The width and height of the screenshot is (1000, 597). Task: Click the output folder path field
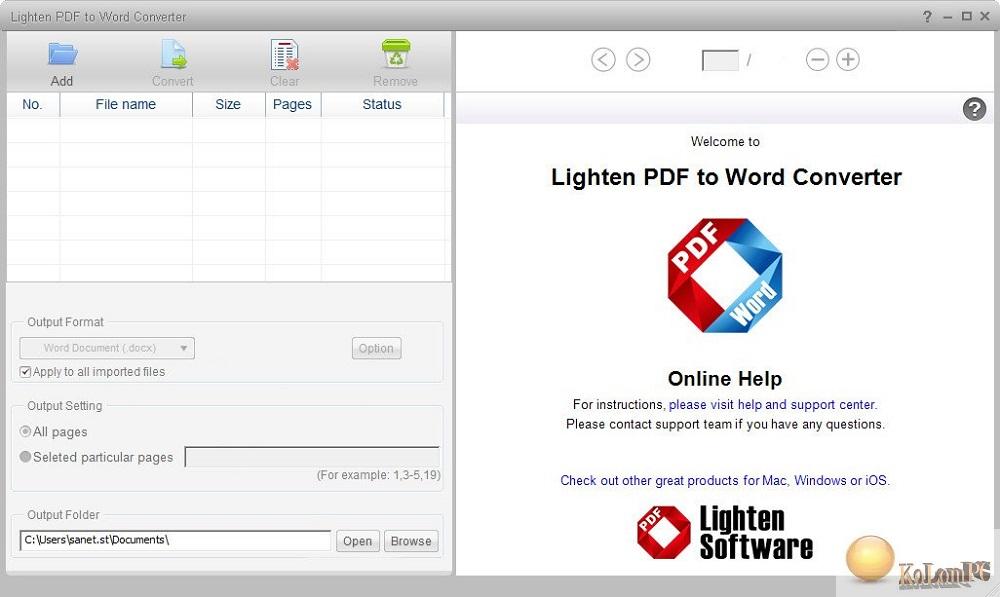(175, 540)
